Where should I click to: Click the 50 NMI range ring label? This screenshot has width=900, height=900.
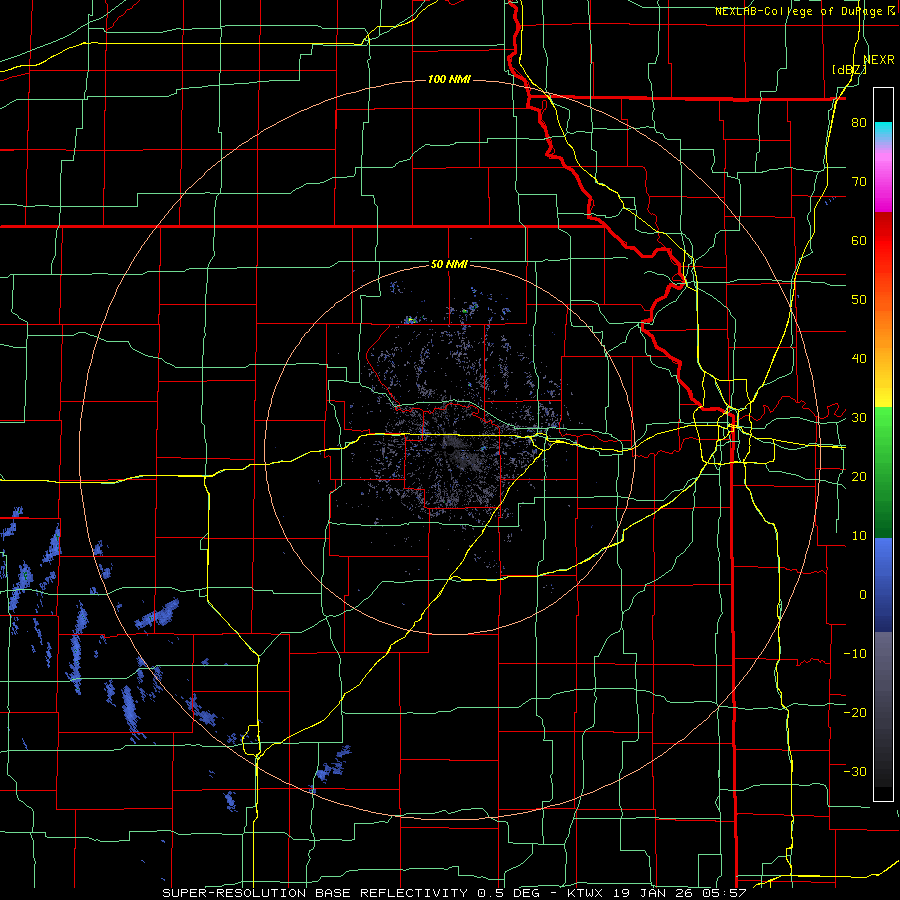click(x=449, y=264)
